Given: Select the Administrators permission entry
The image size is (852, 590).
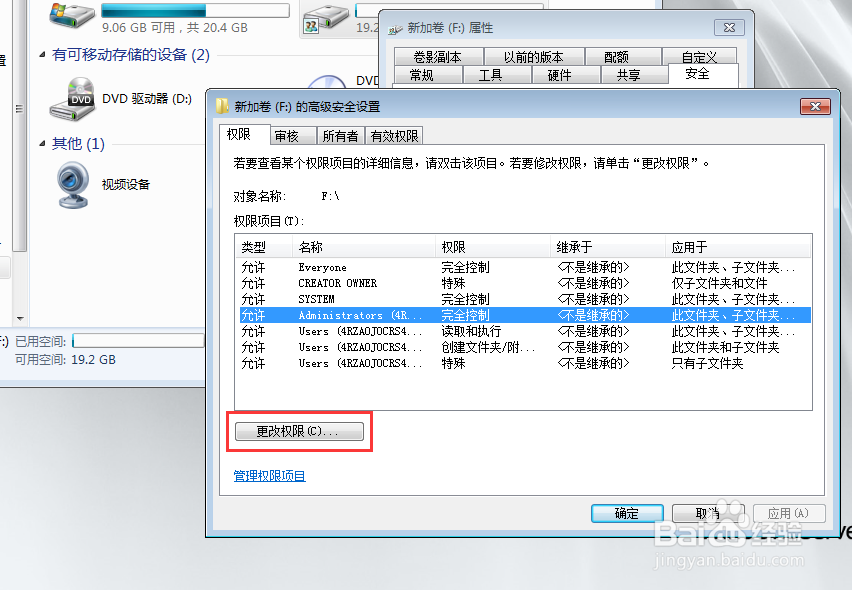Looking at the screenshot, I should click(x=525, y=315).
